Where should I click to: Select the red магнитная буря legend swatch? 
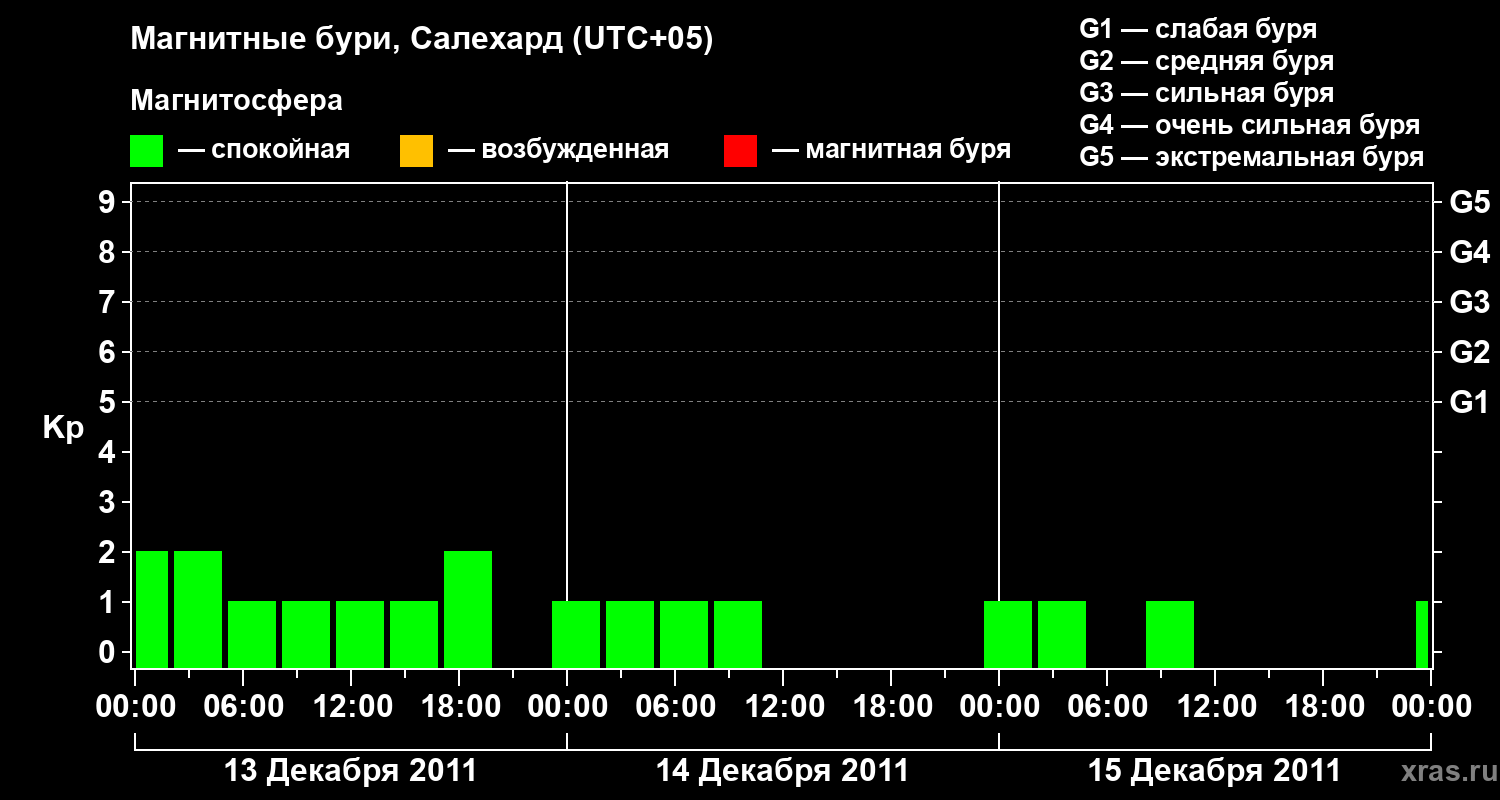740,150
